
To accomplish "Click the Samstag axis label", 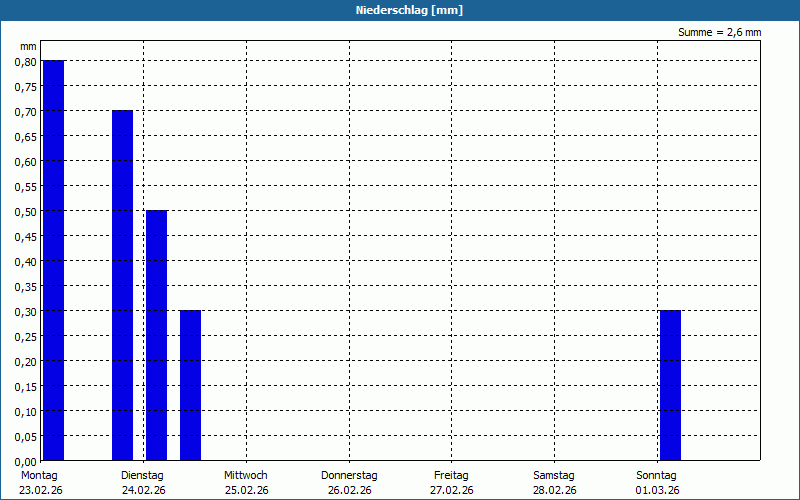I will pyautogui.click(x=554, y=475).
